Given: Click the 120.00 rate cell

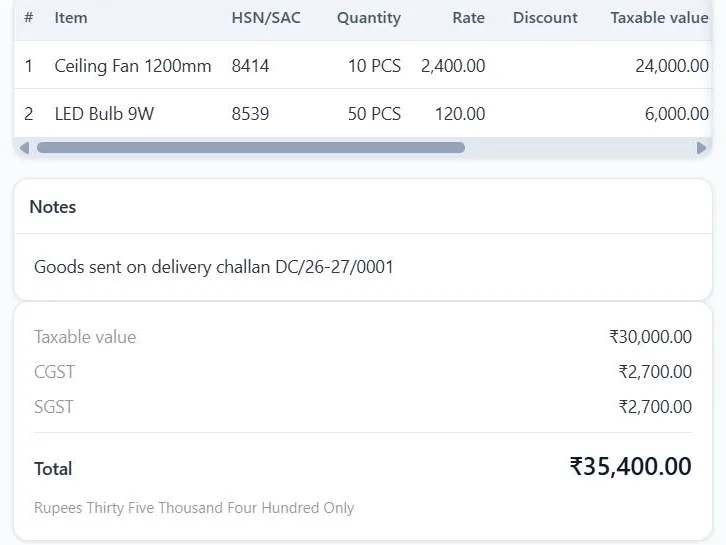Looking at the screenshot, I should (x=460, y=113).
